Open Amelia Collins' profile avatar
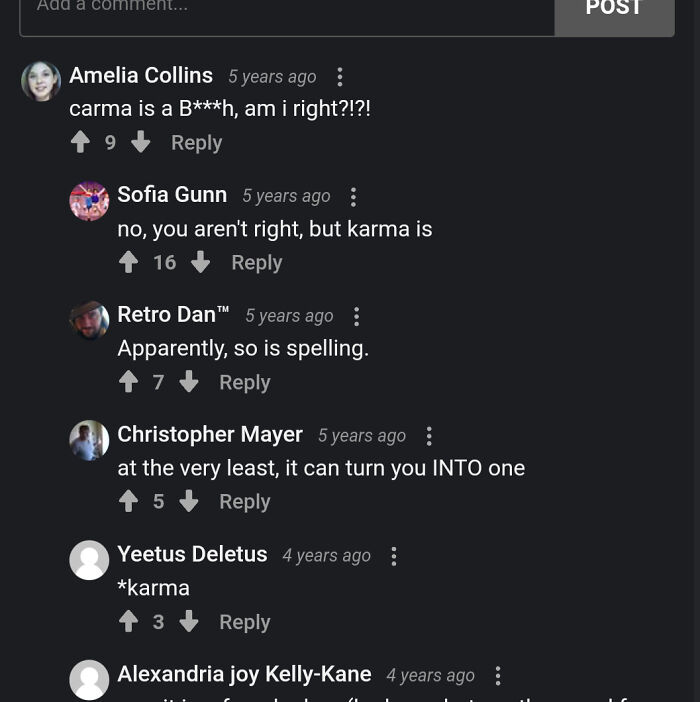The height and width of the screenshot is (702, 700). 41,81
